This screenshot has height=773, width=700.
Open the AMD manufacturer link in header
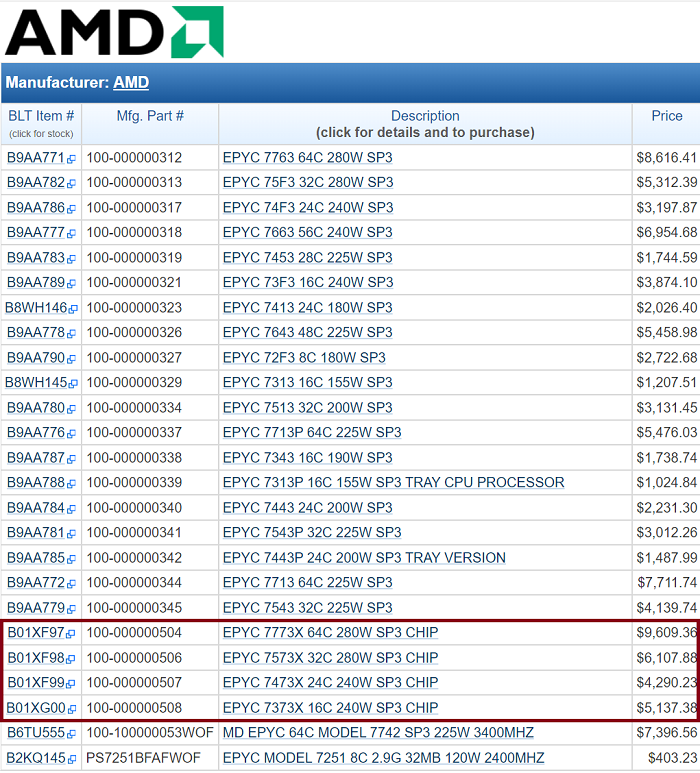click(x=131, y=82)
